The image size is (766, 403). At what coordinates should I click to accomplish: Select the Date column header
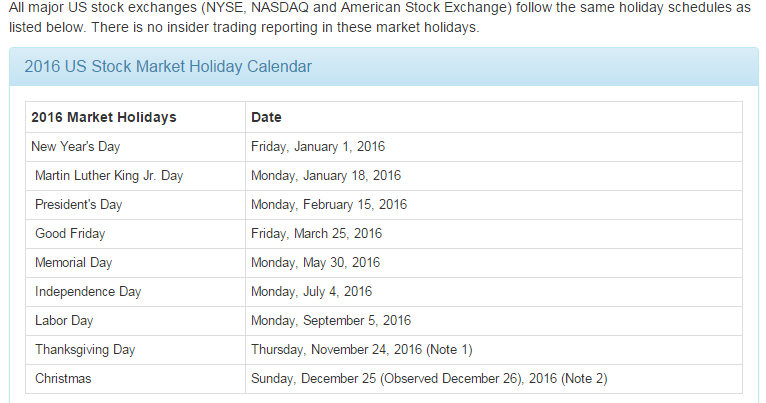click(266, 117)
